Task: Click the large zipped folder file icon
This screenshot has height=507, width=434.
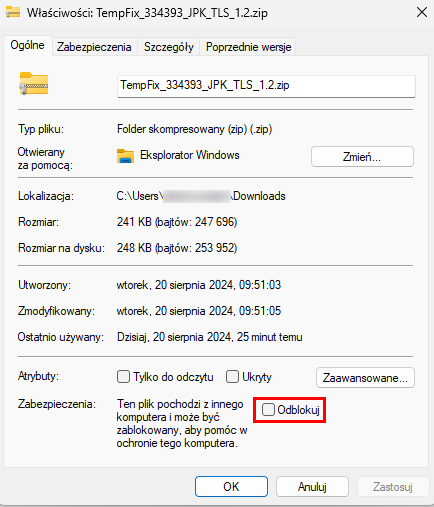Action: [34, 84]
